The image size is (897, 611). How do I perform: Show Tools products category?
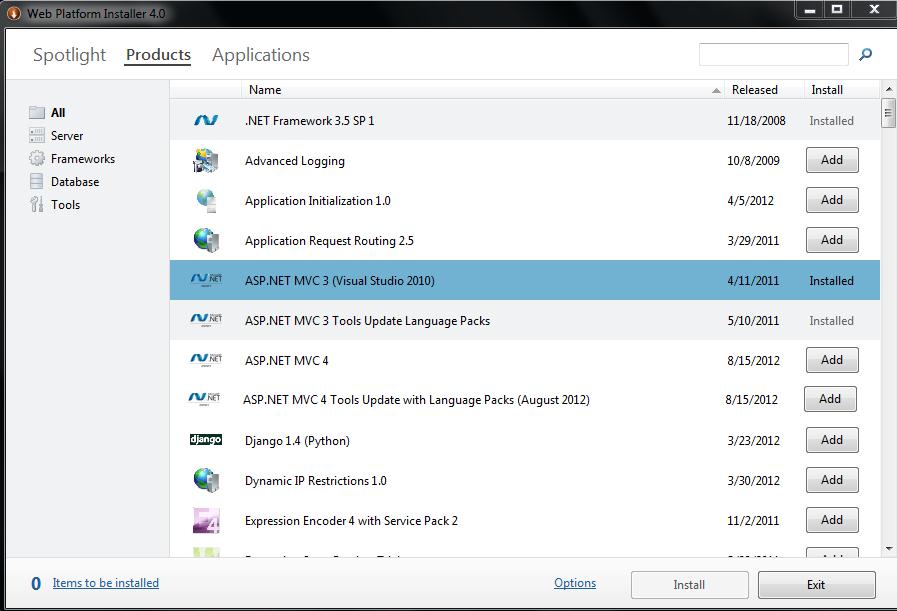tap(65, 204)
